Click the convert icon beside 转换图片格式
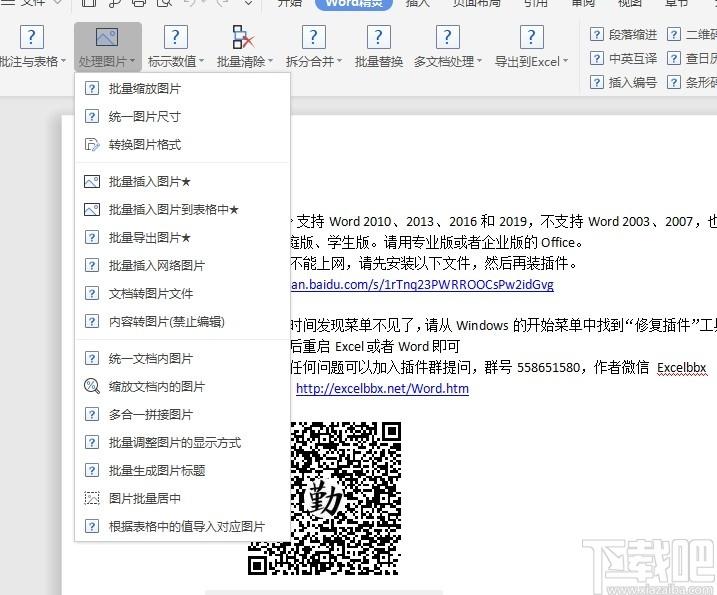The height and width of the screenshot is (595, 717). [92, 145]
